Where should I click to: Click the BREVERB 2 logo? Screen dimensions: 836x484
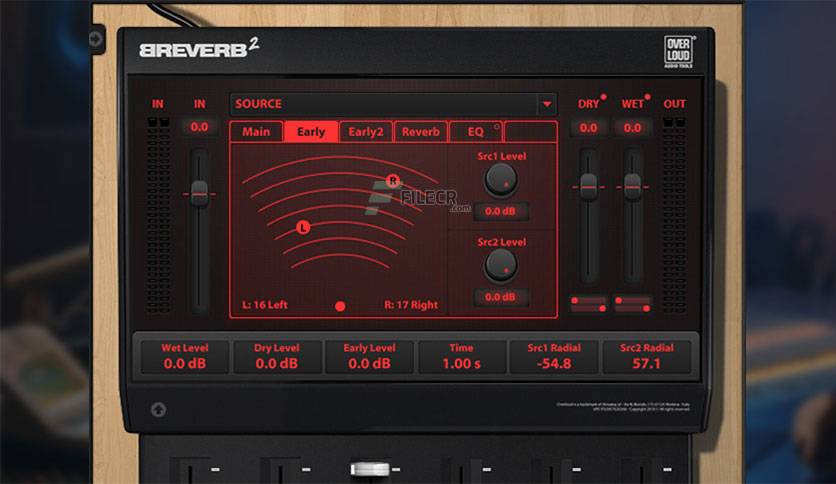click(199, 48)
